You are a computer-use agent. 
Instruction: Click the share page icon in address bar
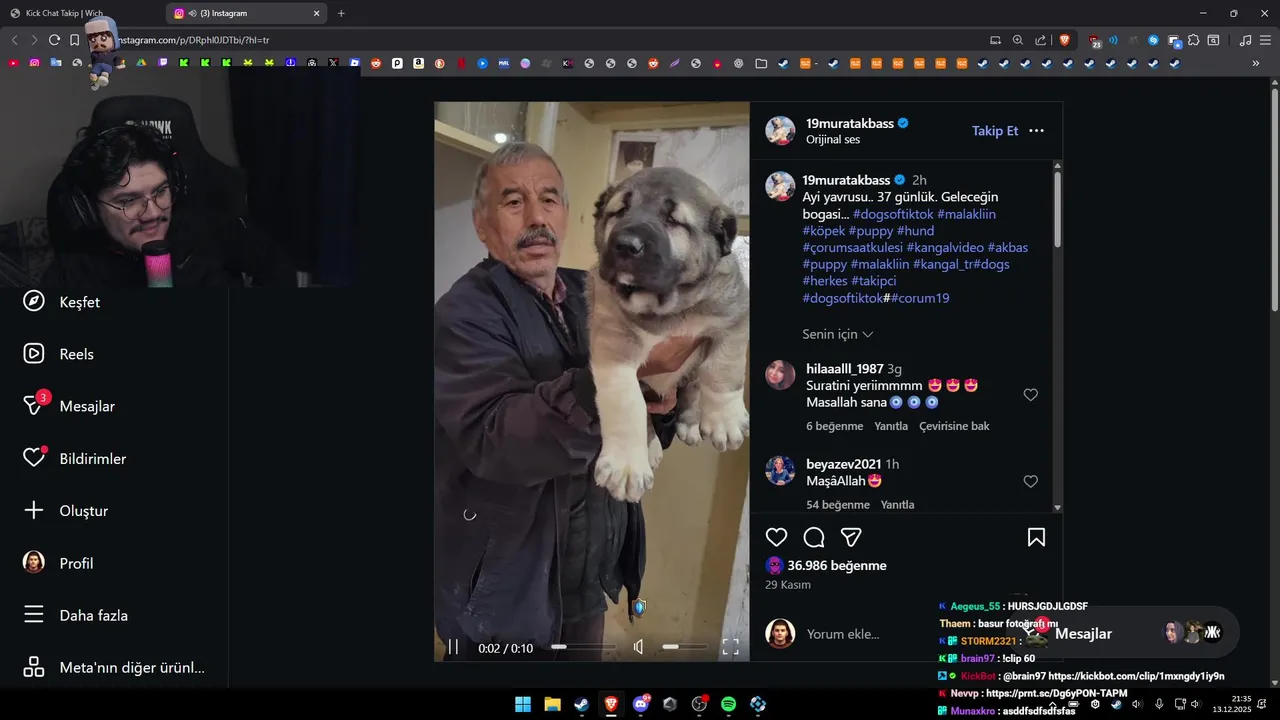1041,40
